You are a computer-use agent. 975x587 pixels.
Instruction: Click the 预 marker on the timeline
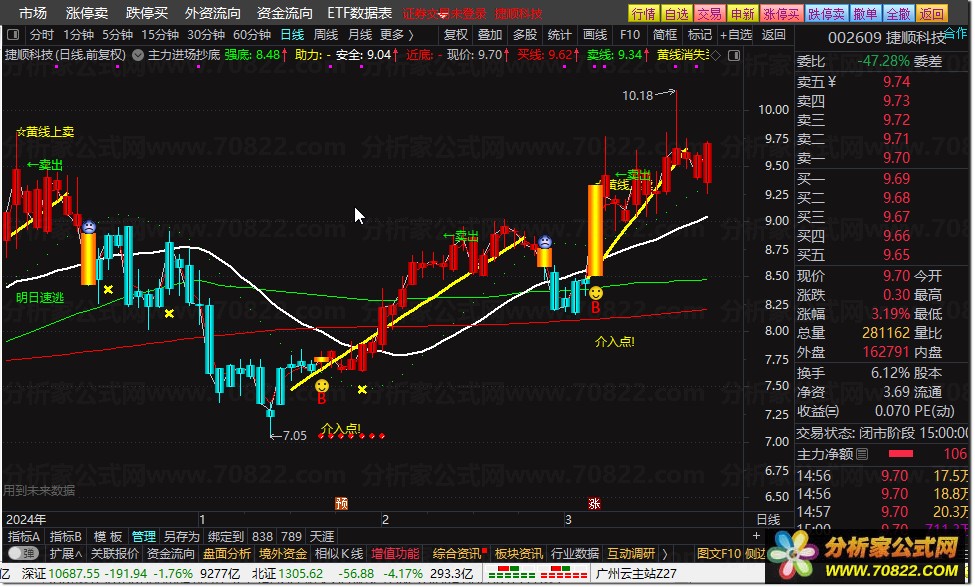[x=341, y=503]
